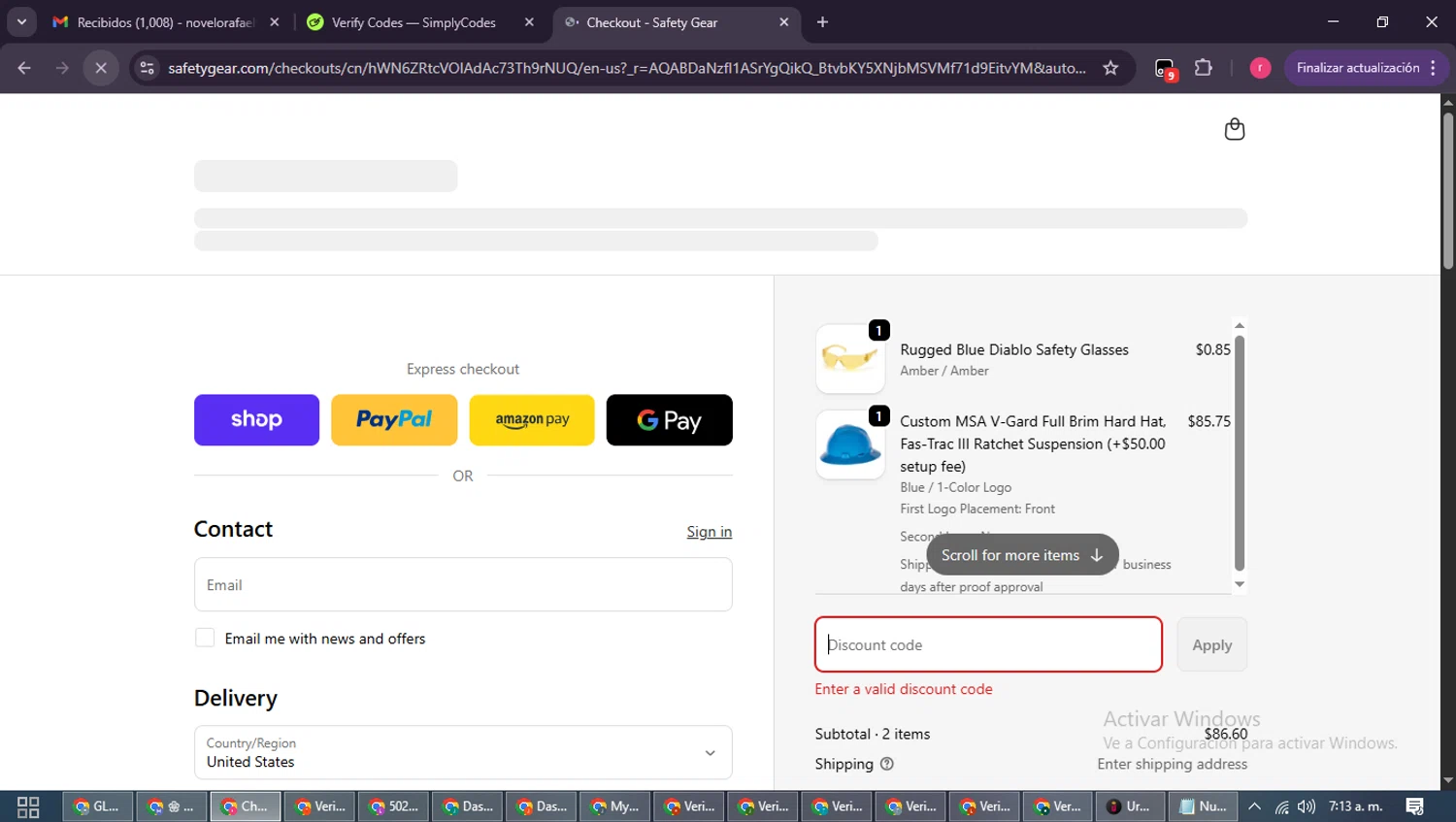Click 'Amber / Amber' variant text
This screenshot has height=822, width=1456.
click(944, 371)
